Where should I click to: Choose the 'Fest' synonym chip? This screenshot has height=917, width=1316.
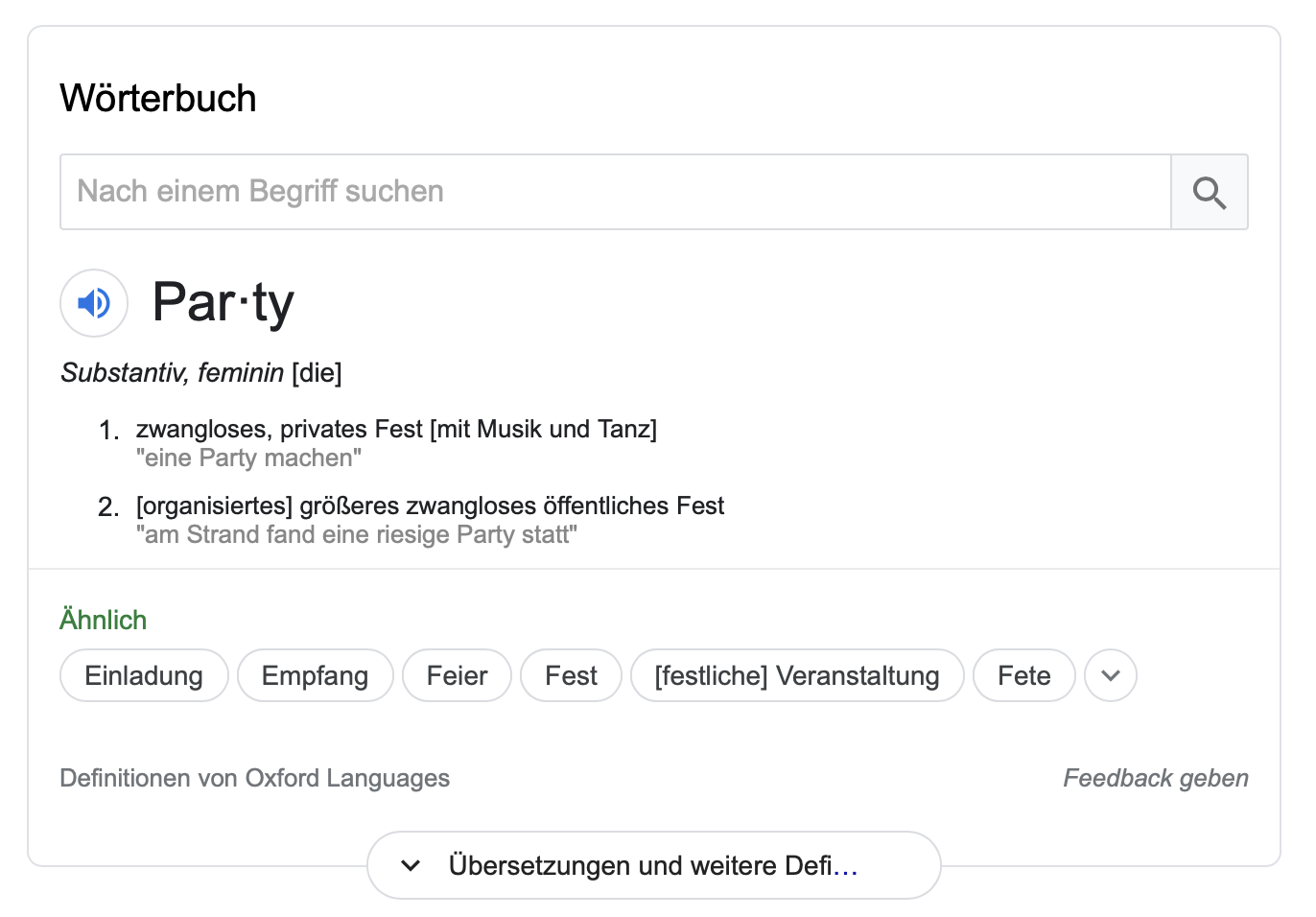point(572,675)
